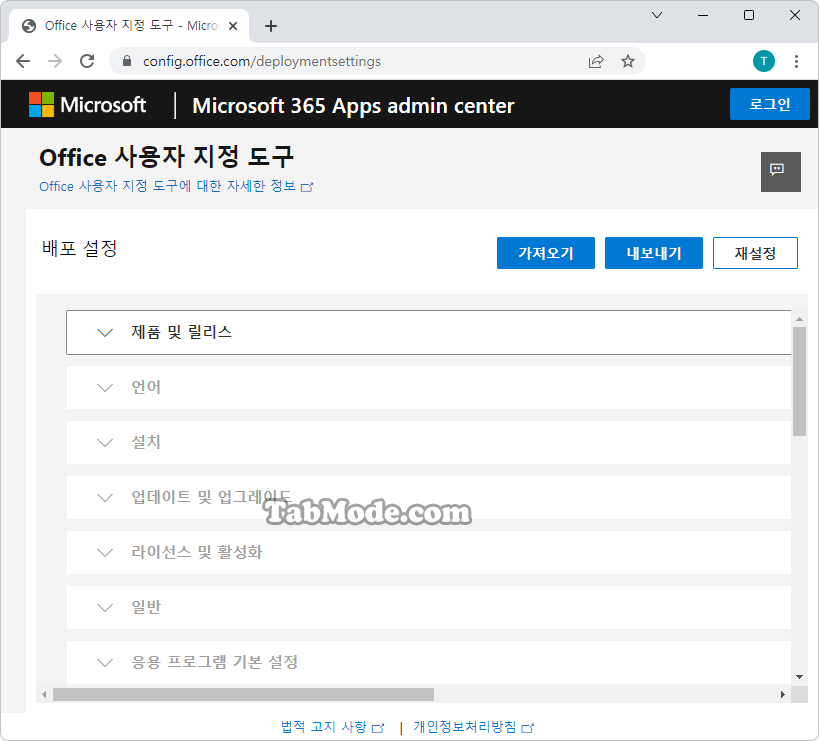Open Chrome three-dot menu

pyautogui.click(x=796, y=62)
